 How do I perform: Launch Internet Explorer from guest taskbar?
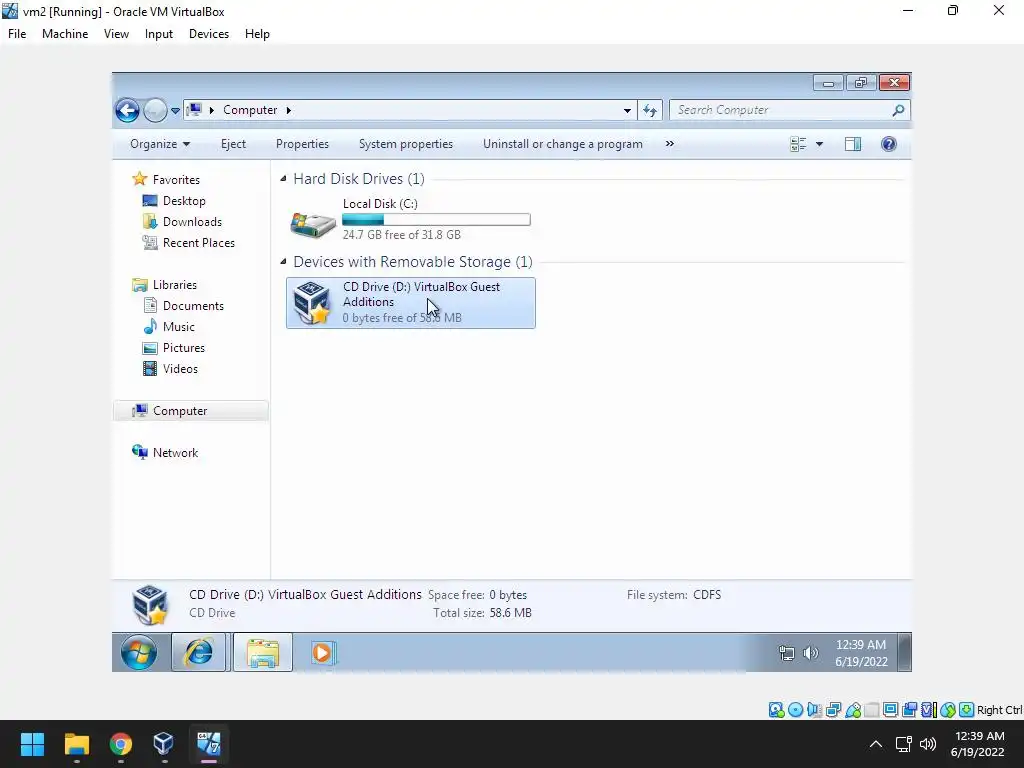[199, 652]
